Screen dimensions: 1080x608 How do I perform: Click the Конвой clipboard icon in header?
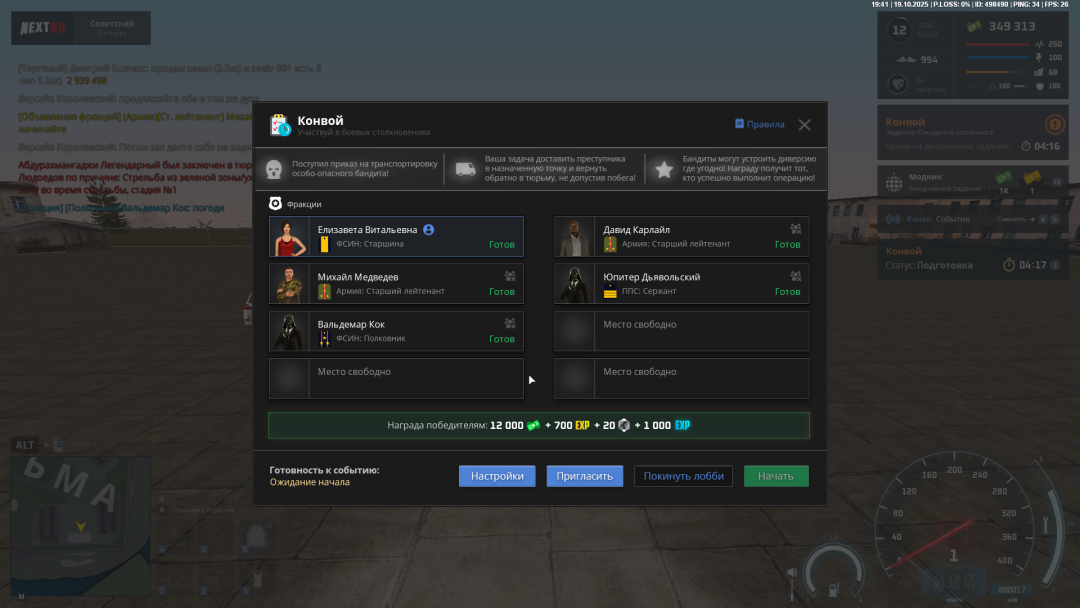tap(280, 125)
